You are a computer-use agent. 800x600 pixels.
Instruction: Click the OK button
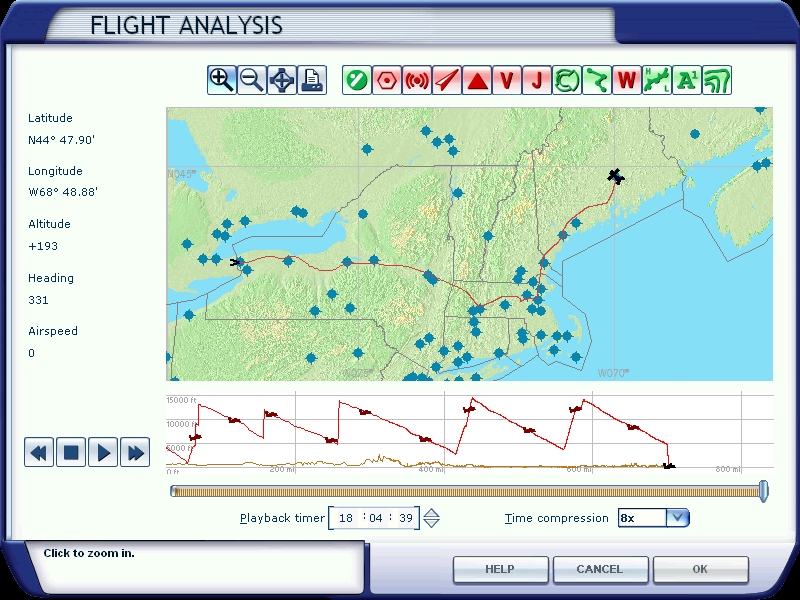(700, 569)
